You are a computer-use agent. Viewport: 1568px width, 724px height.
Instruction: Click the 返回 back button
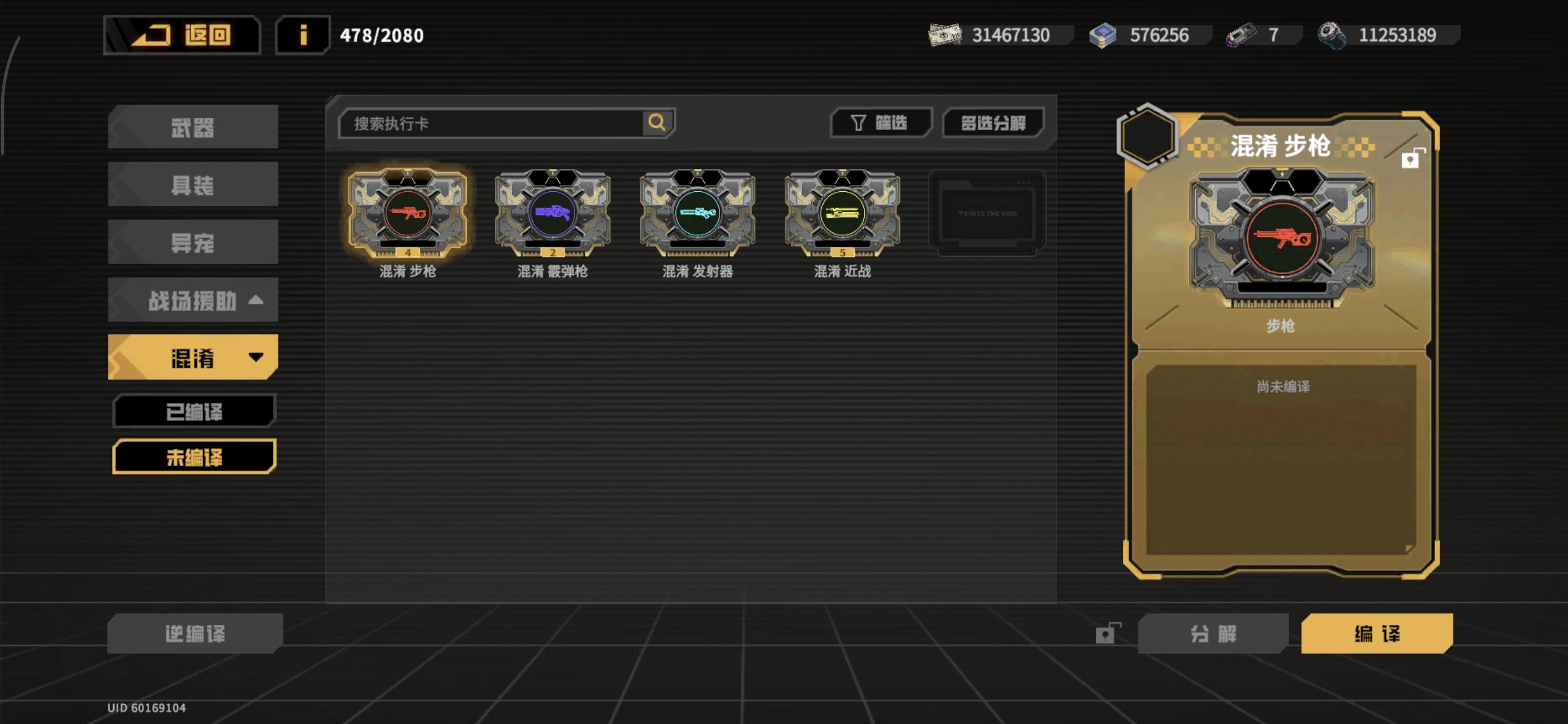182,35
